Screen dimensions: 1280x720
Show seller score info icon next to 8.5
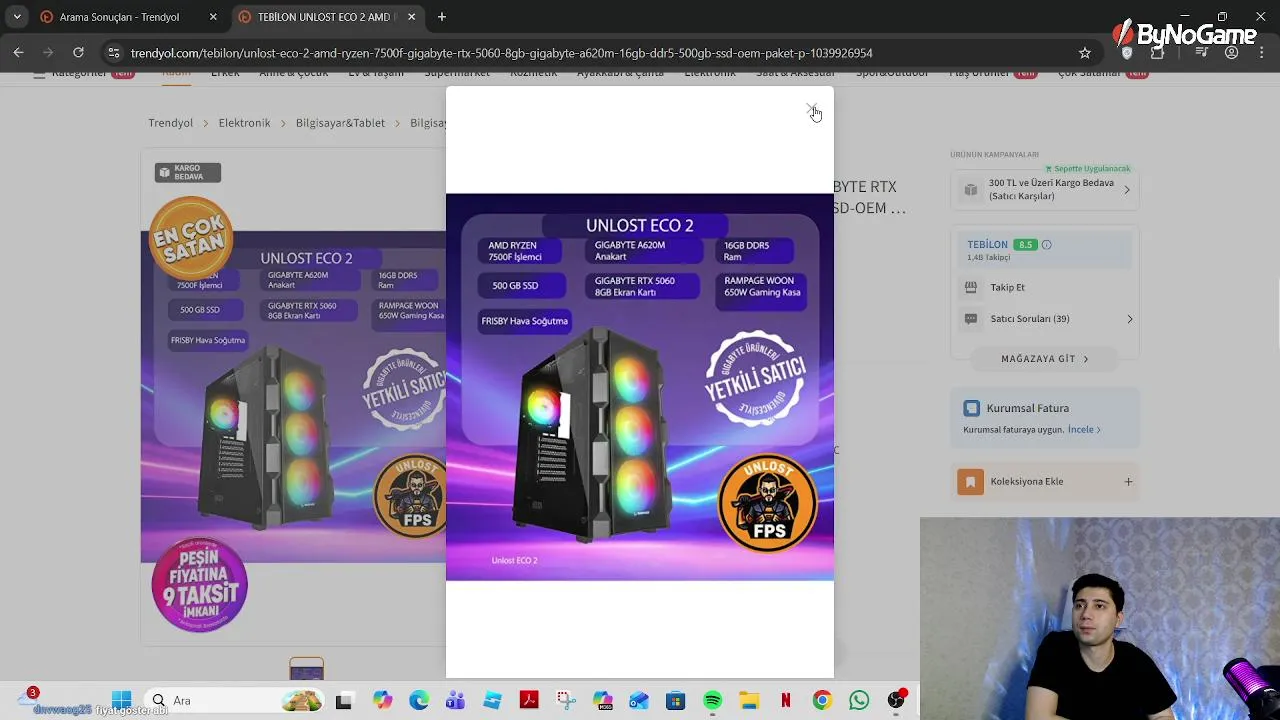(x=1046, y=245)
